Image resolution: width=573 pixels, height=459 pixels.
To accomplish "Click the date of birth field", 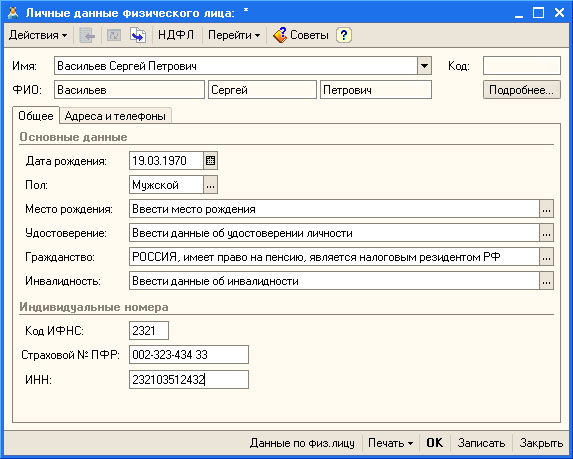I will tap(166, 161).
